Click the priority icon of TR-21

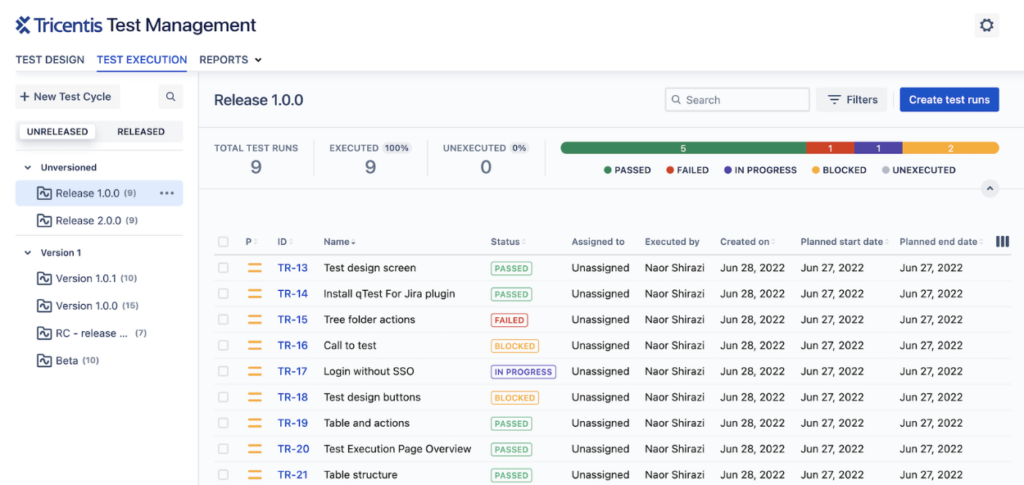(x=254, y=475)
